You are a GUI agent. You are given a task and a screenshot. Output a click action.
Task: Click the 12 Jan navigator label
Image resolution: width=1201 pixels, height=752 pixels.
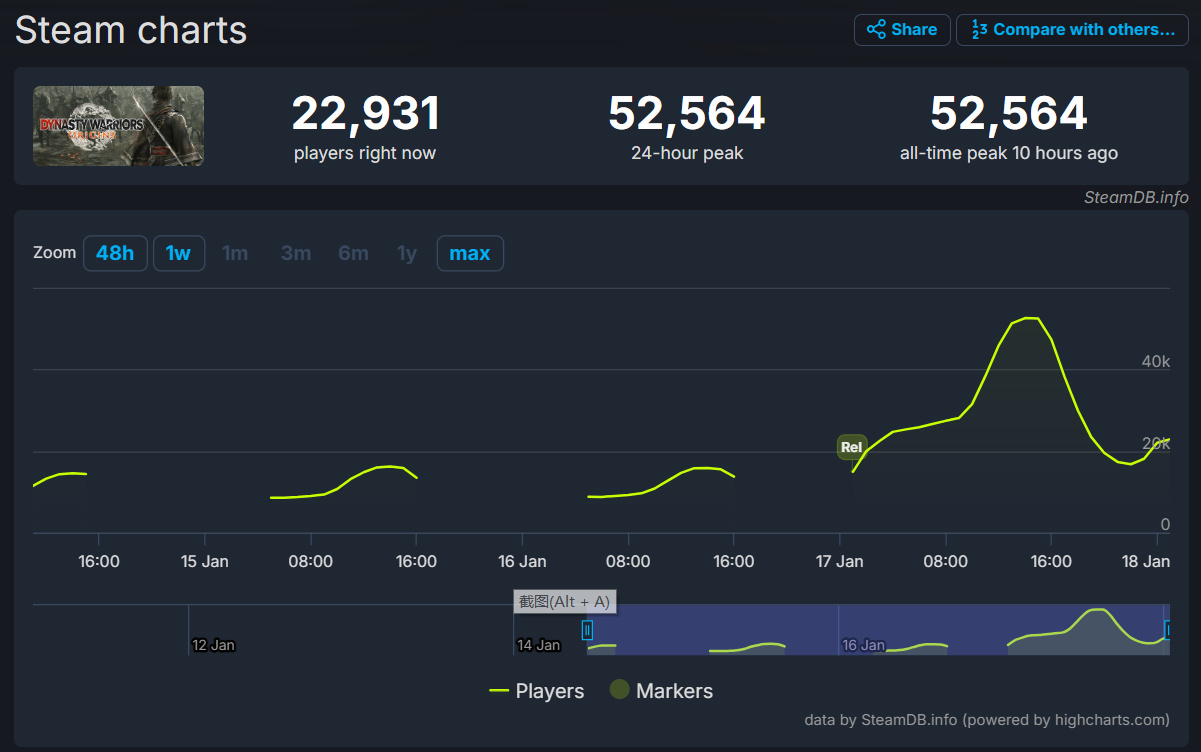click(x=213, y=645)
